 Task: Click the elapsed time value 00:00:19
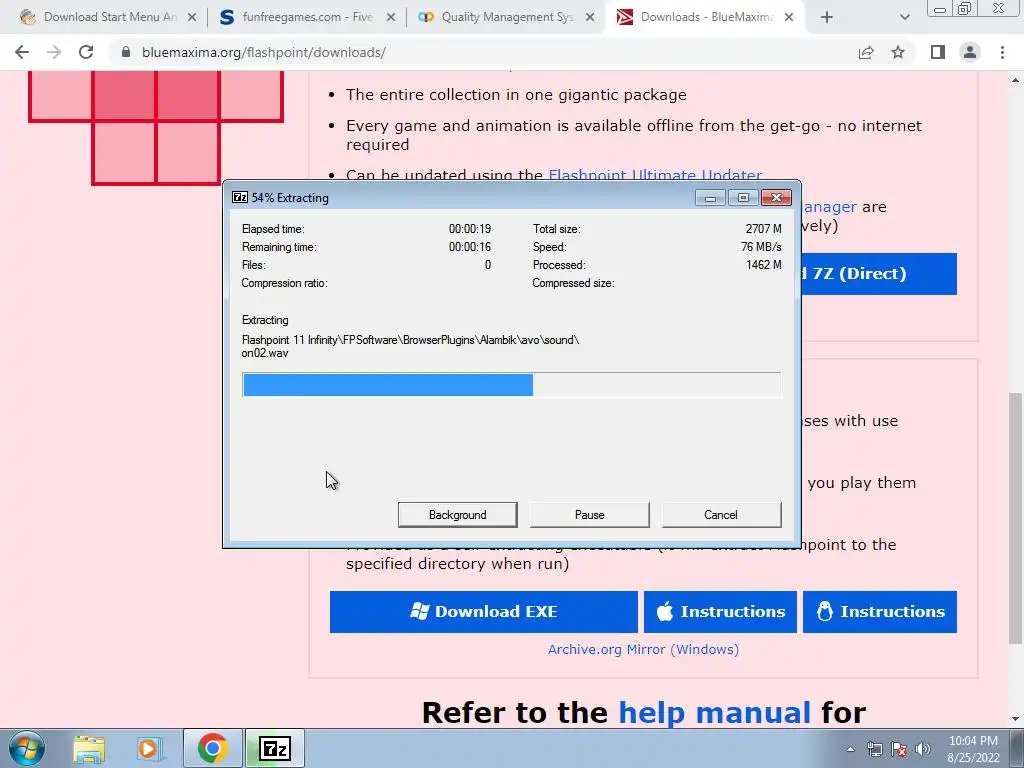click(x=470, y=229)
